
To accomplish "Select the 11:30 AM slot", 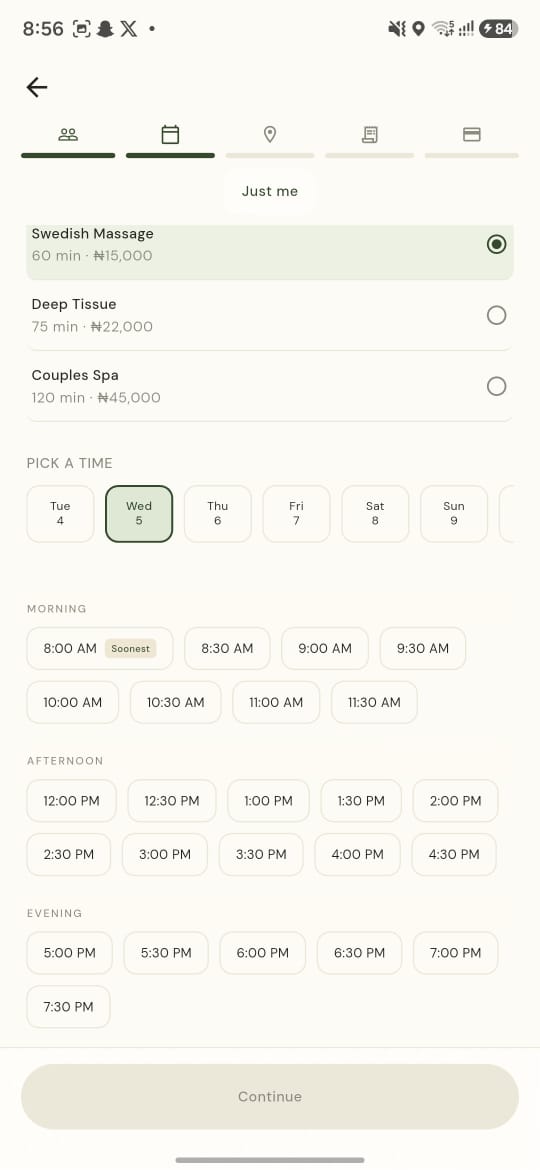I will coord(374,702).
